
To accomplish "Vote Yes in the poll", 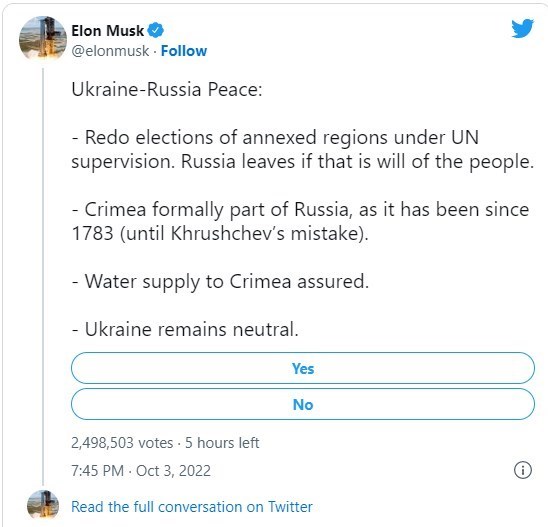I will point(303,368).
